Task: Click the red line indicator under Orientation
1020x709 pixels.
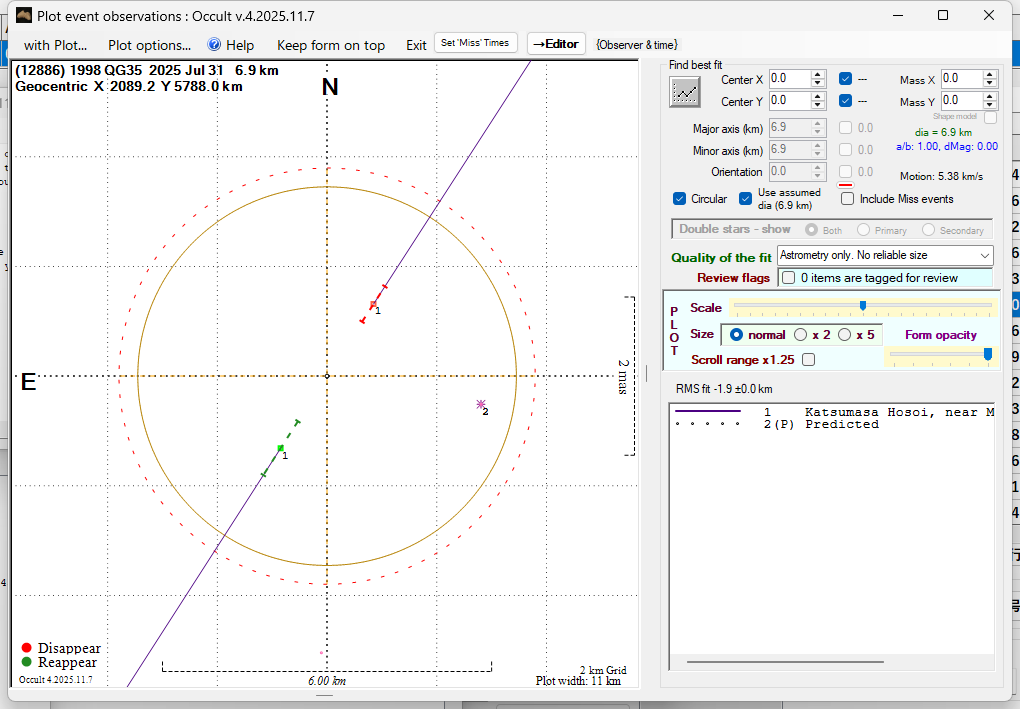Action: pos(844,185)
